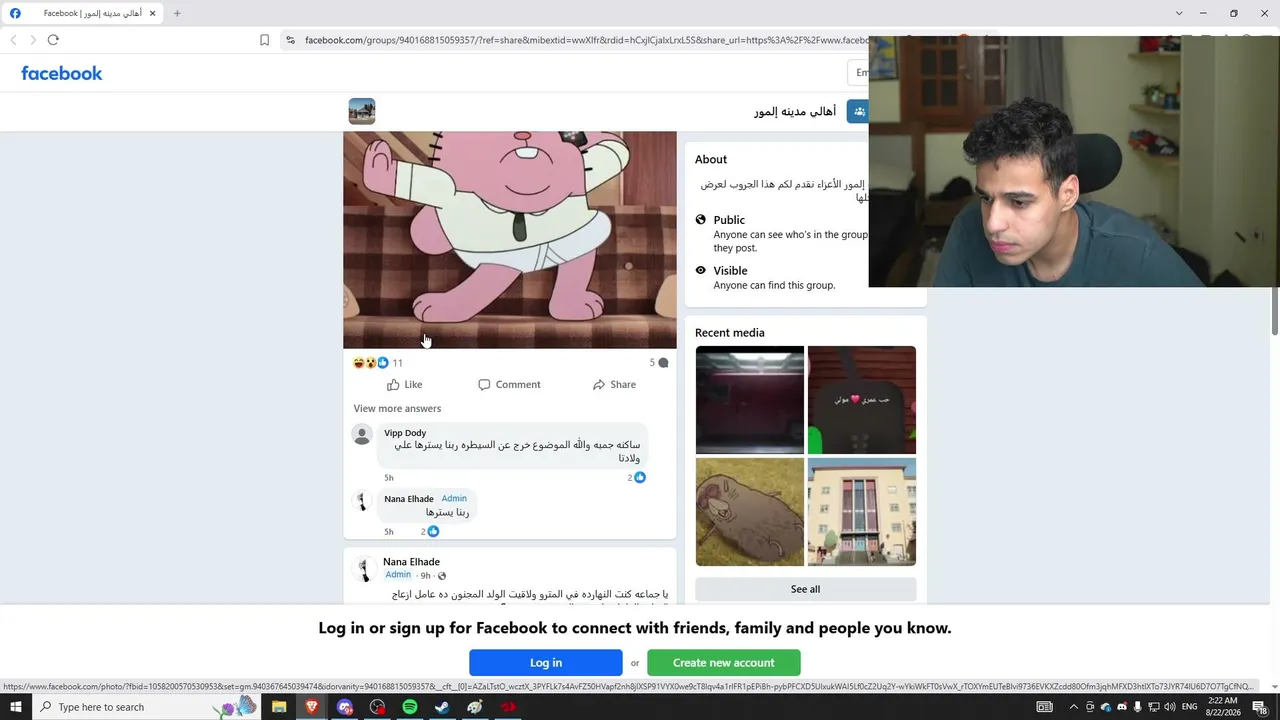Viewport: 1280px width, 720px height.
Task: Expand View more answers
Action: point(397,408)
